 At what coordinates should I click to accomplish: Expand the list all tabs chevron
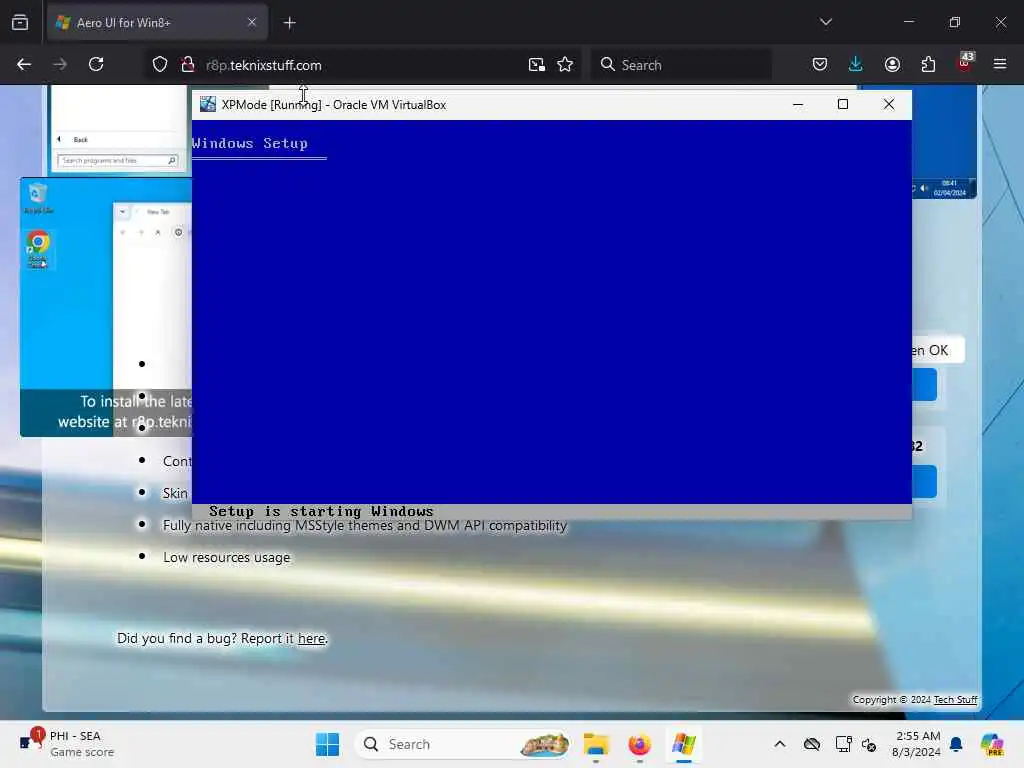826,22
